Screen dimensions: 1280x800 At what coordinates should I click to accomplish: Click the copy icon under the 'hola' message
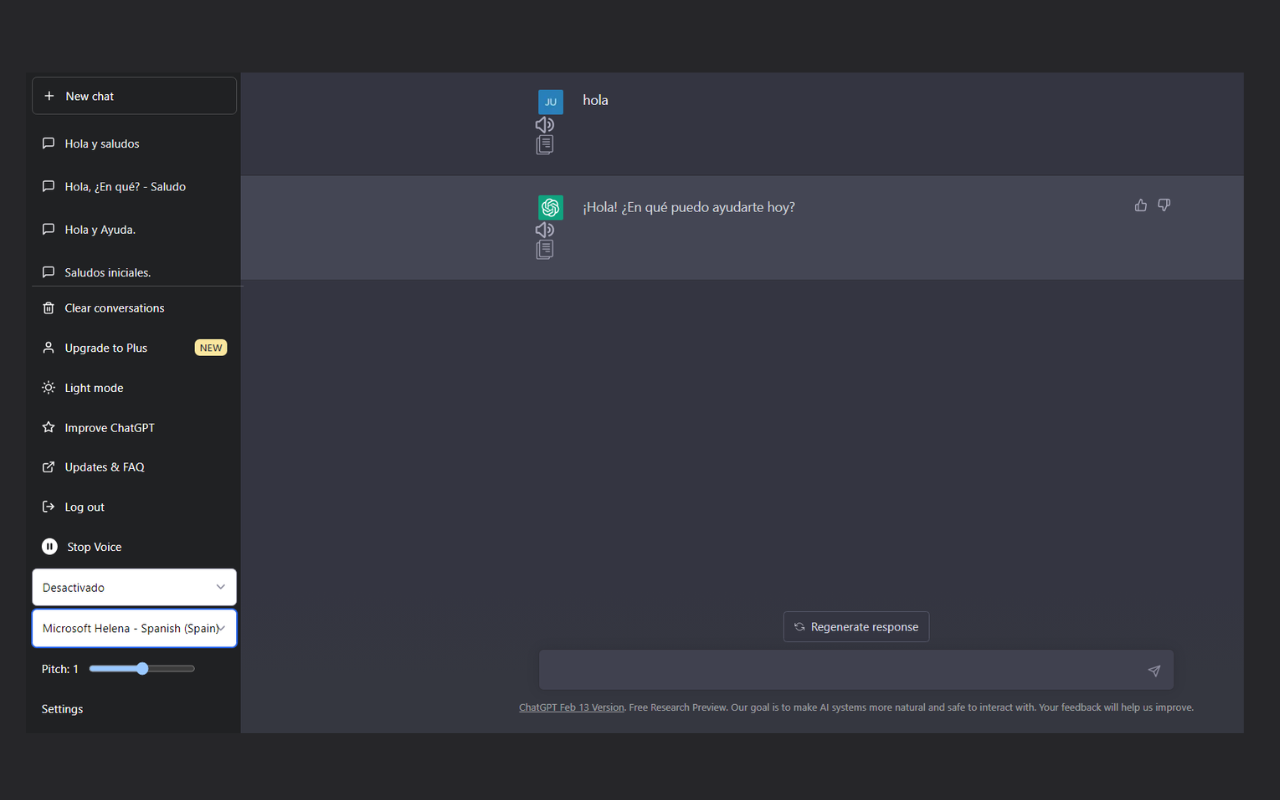click(545, 145)
